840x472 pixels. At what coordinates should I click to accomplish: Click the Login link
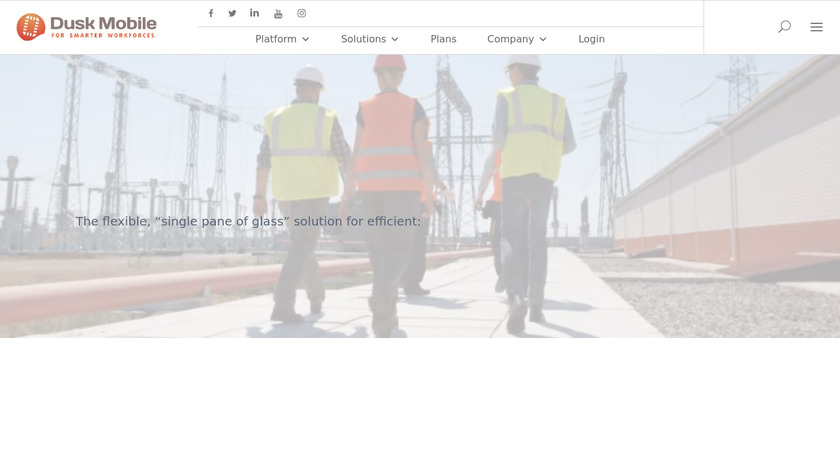[591, 39]
